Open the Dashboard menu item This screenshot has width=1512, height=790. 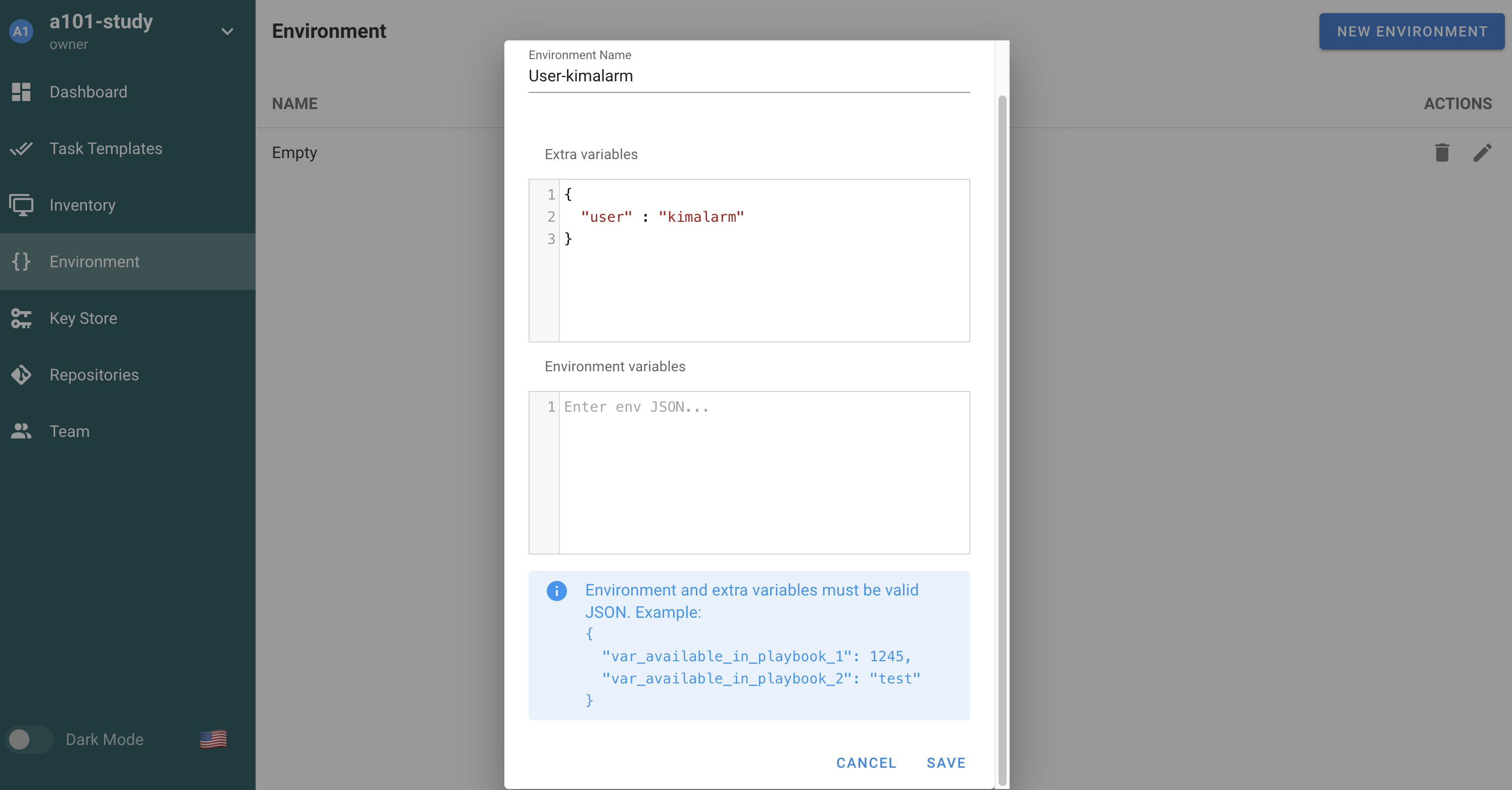point(127,92)
